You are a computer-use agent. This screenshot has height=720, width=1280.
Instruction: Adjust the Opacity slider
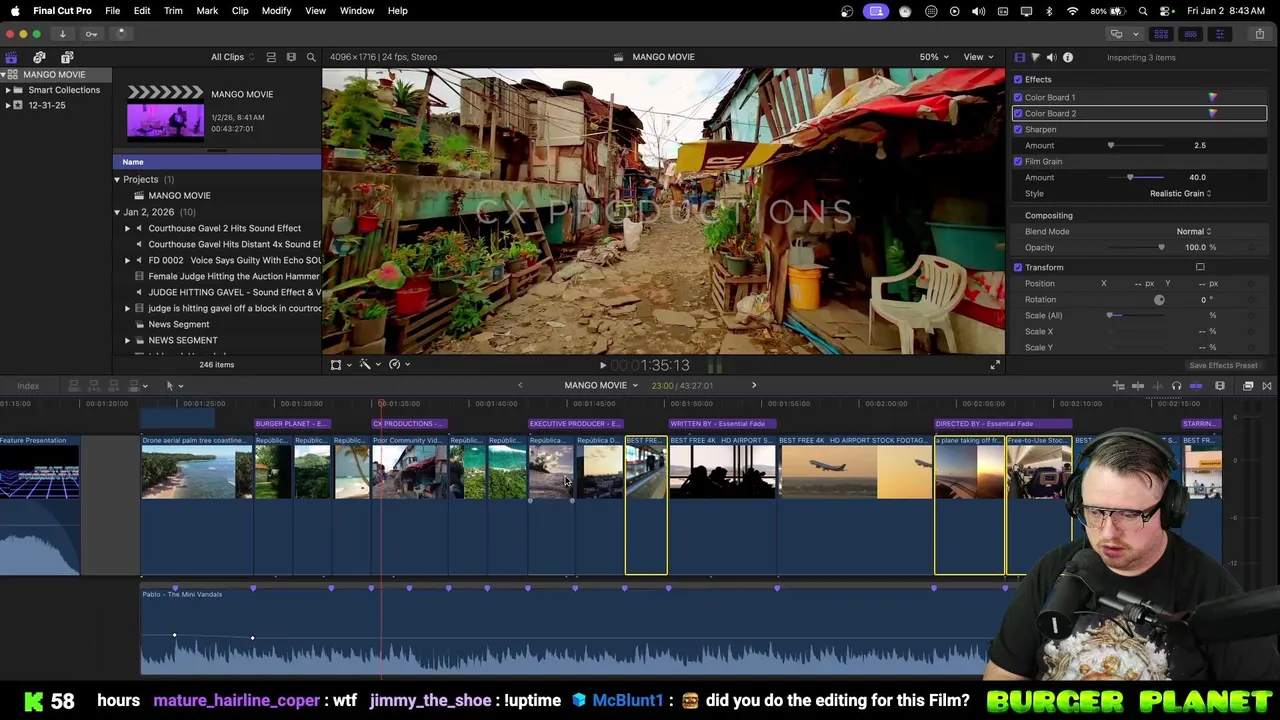pos(1137,247)
